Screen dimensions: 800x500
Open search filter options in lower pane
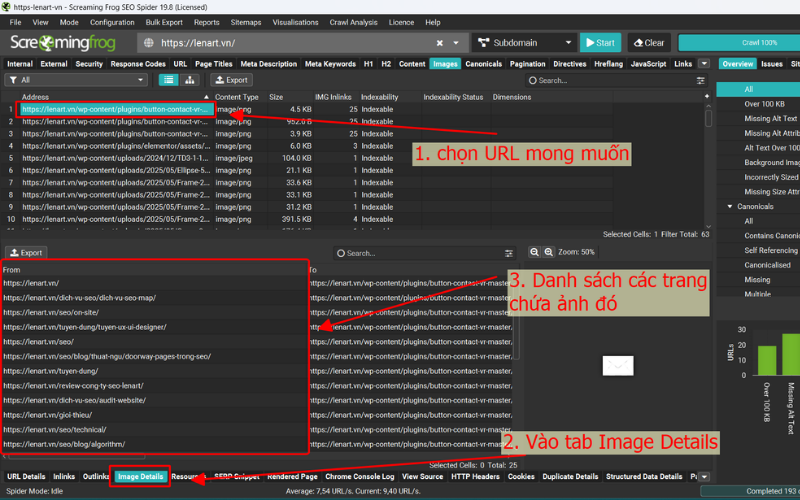[509, 254]
